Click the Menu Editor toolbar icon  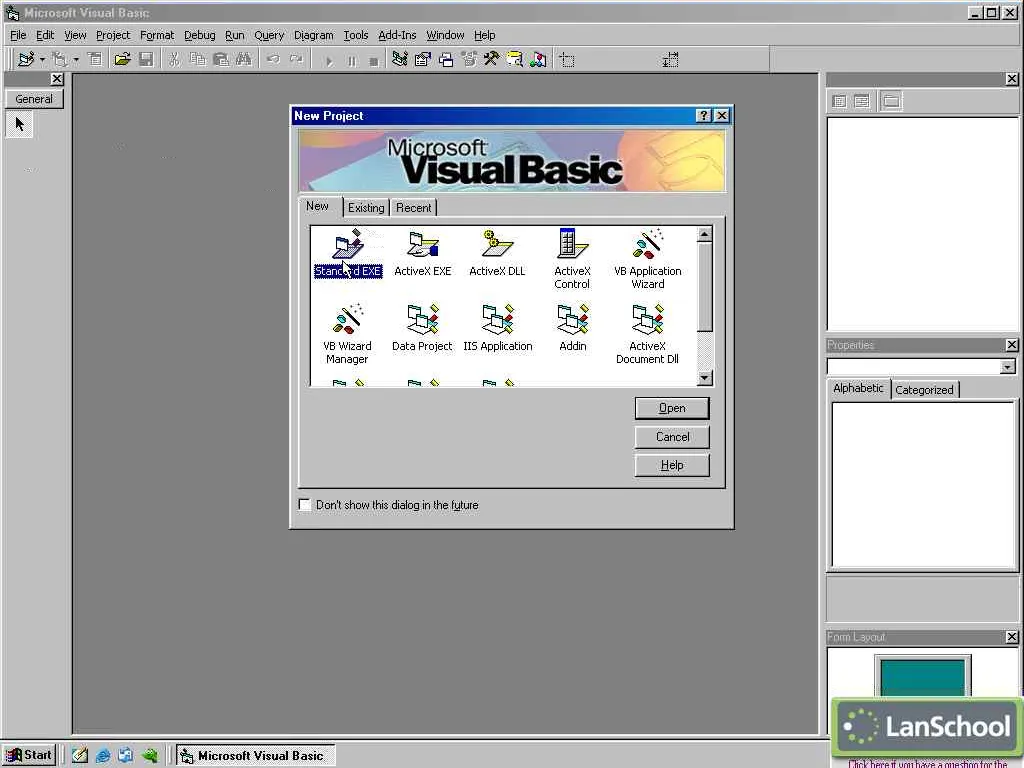coord(95,59)
